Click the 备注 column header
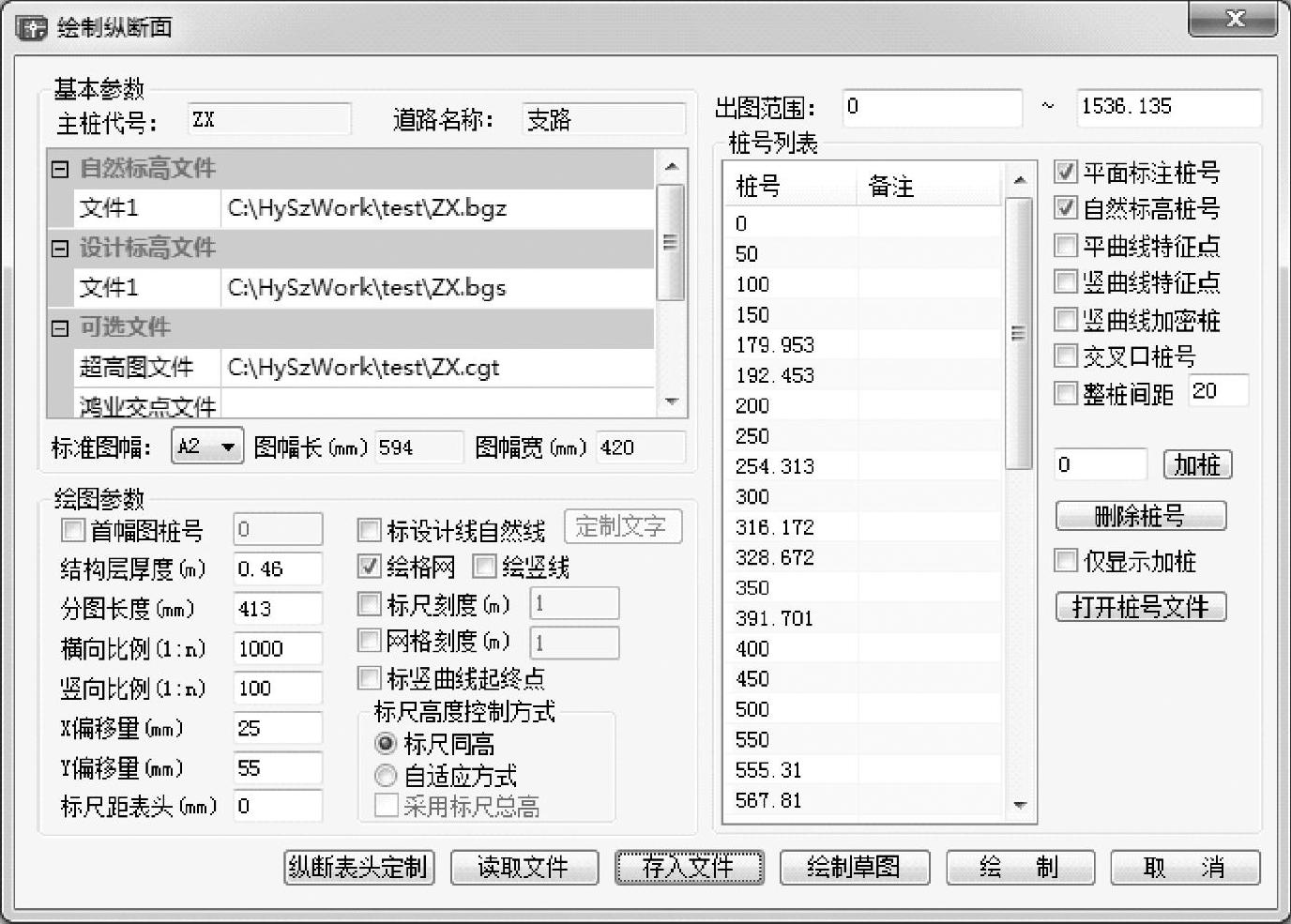1291x924 pixels. pos(930,186)
